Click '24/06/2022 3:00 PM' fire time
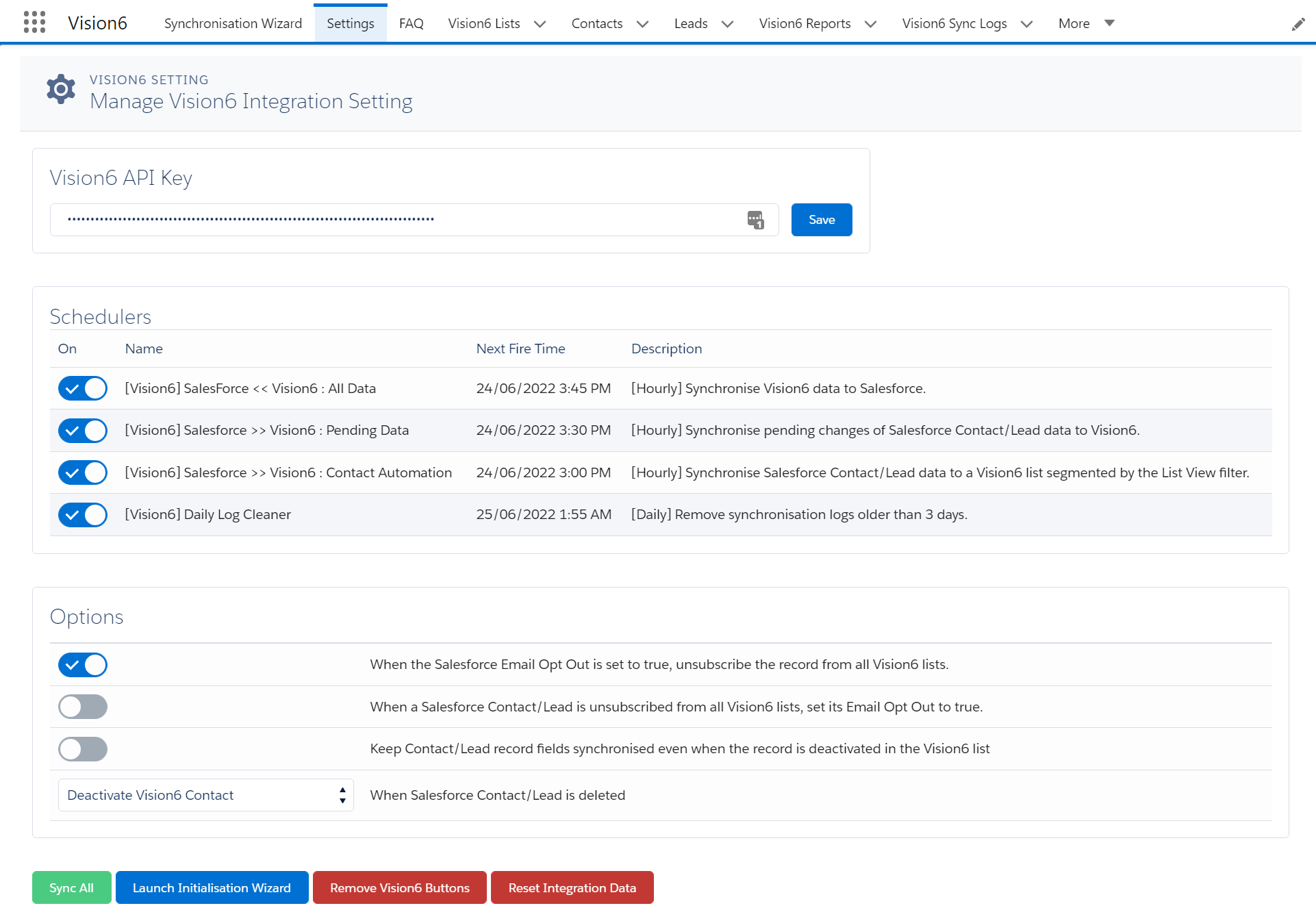The width and height of the screenshot is (1316, 921). pyautogui.click(x=544, y=472)
